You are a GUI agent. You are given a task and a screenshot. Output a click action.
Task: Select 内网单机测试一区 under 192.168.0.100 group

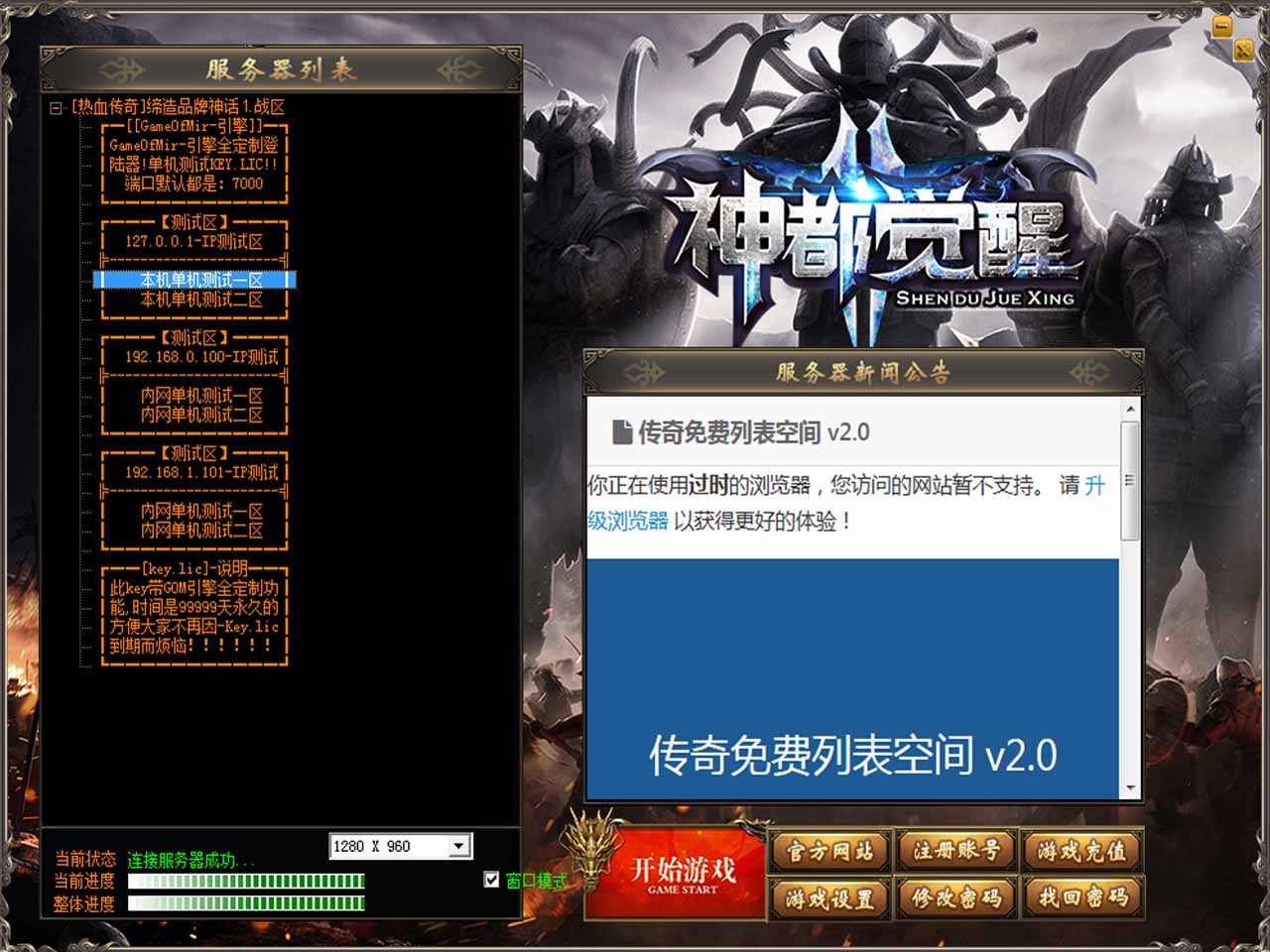click(x=200, y=396)
